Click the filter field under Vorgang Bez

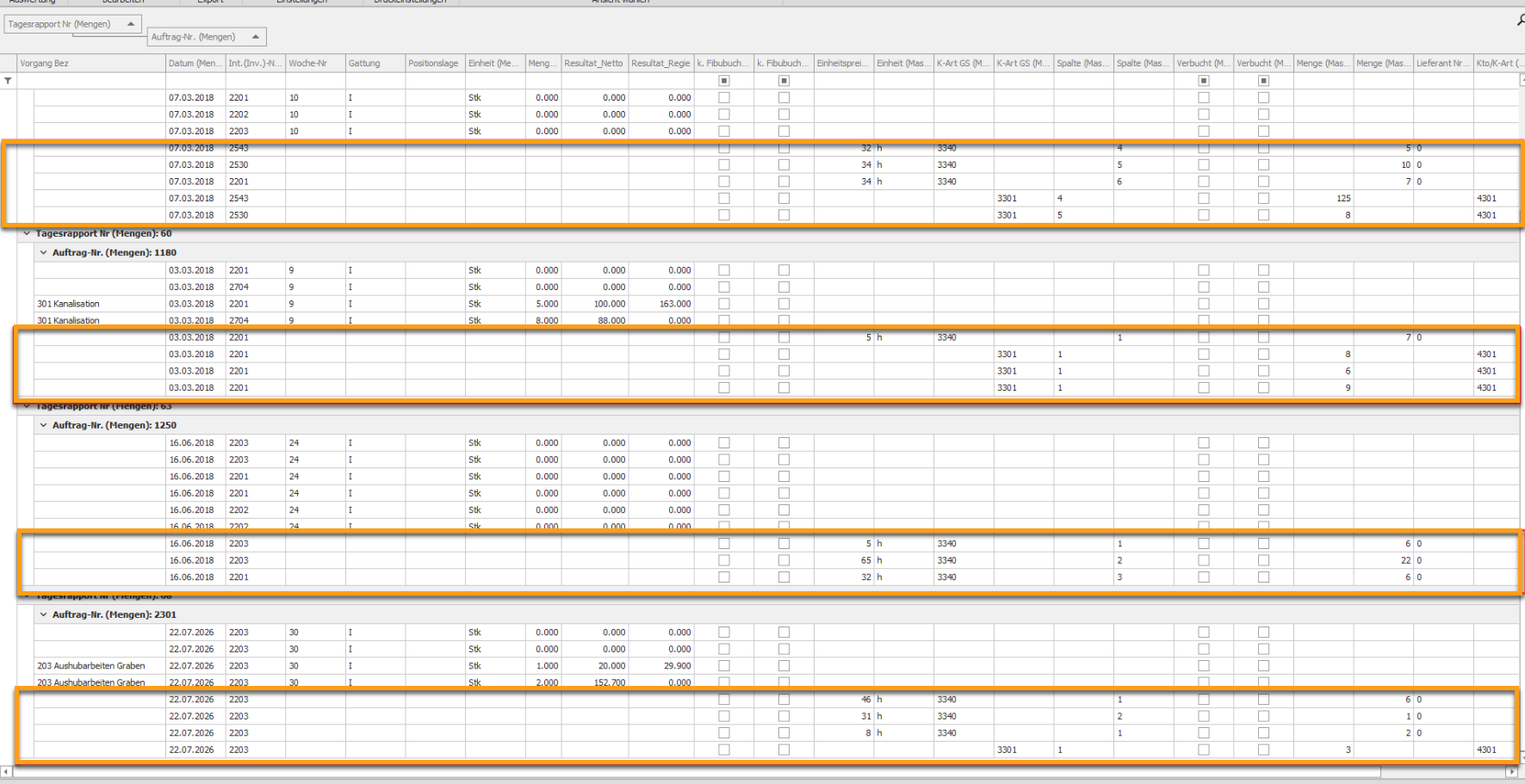pyautogui.click(x=91, y=81)
